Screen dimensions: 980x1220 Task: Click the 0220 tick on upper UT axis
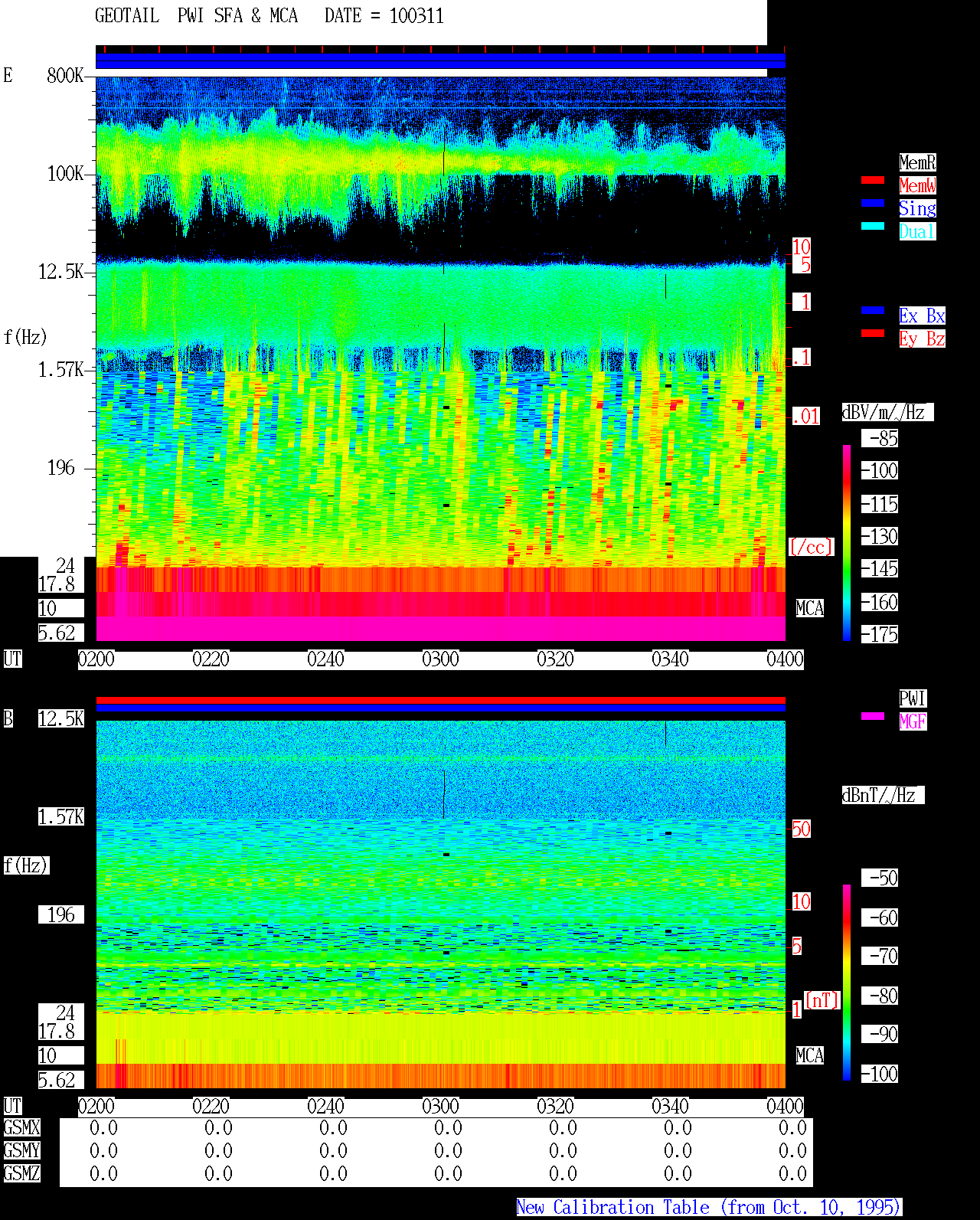tap(211, 659)
